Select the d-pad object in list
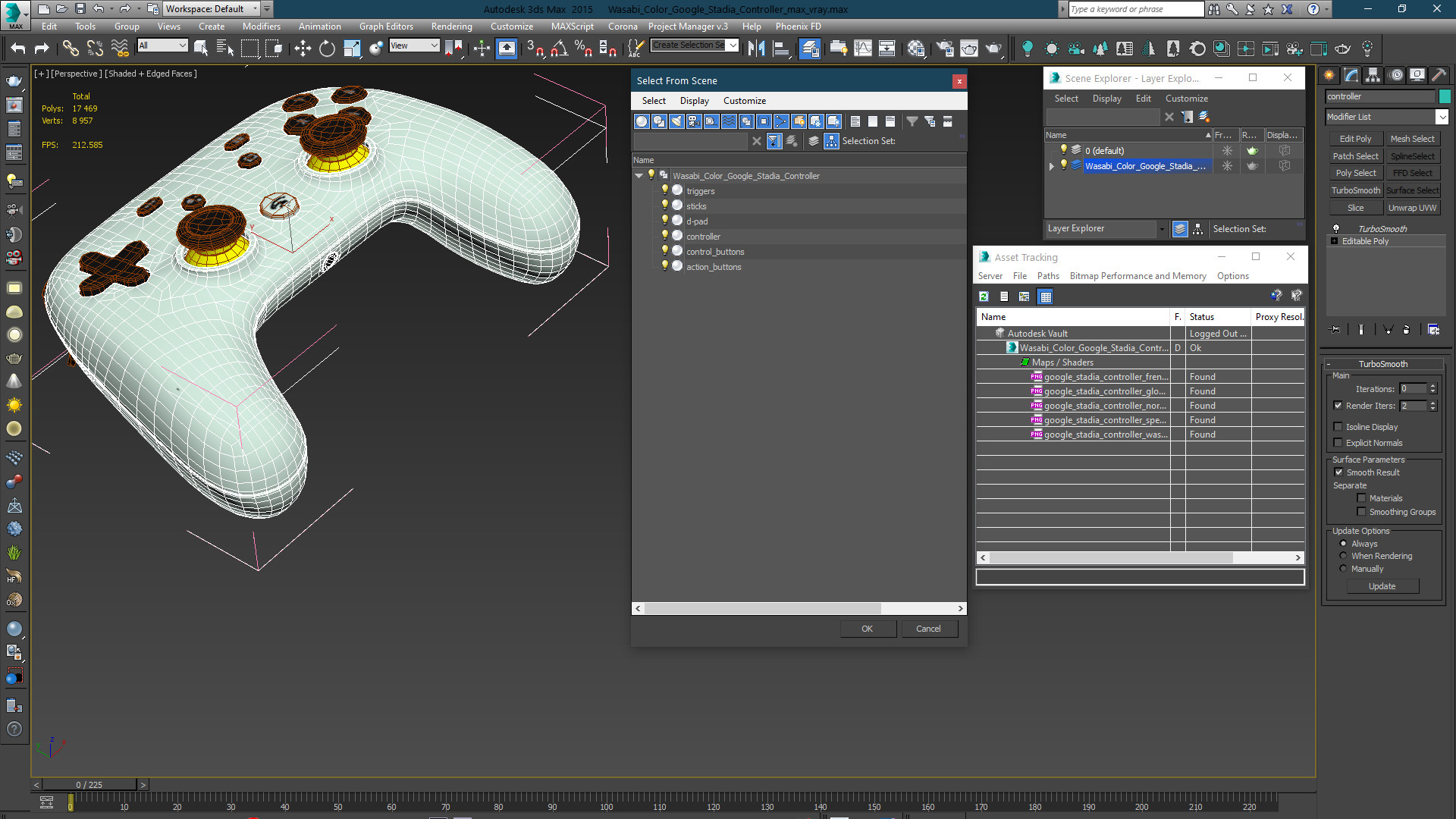1456x819 pixels. tap(697, 221)
